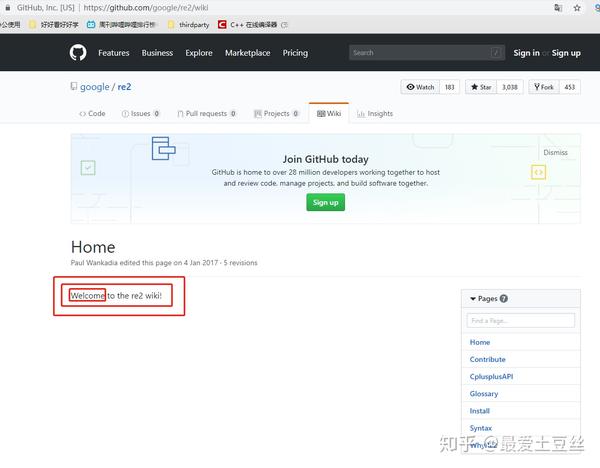Image resolution: width=600 pixels, height=468 pixels.
Task: Click the Sign up link in header
Action: [566, 53]
